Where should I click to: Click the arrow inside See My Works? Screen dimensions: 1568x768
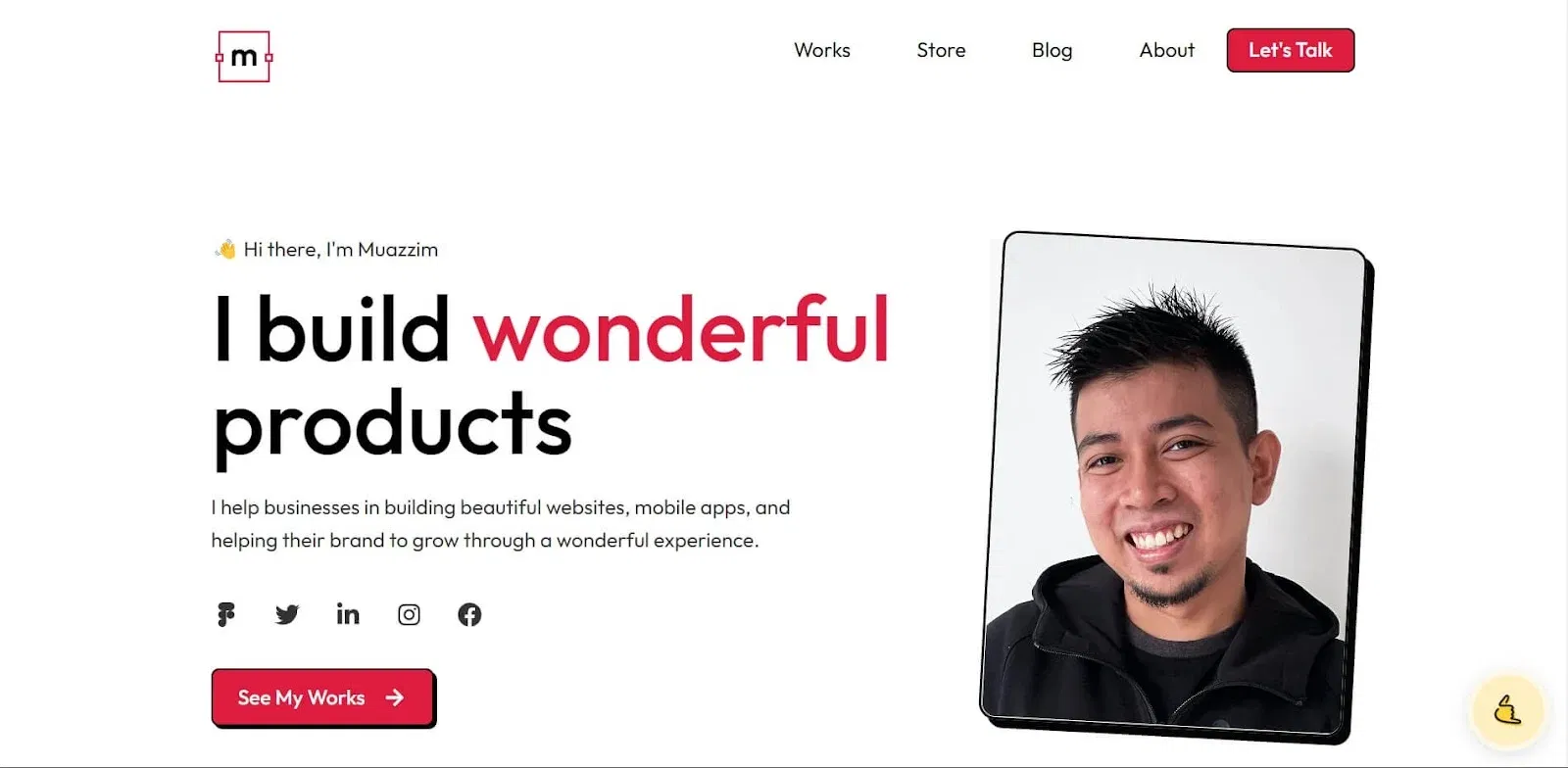(x=395, y=697)
